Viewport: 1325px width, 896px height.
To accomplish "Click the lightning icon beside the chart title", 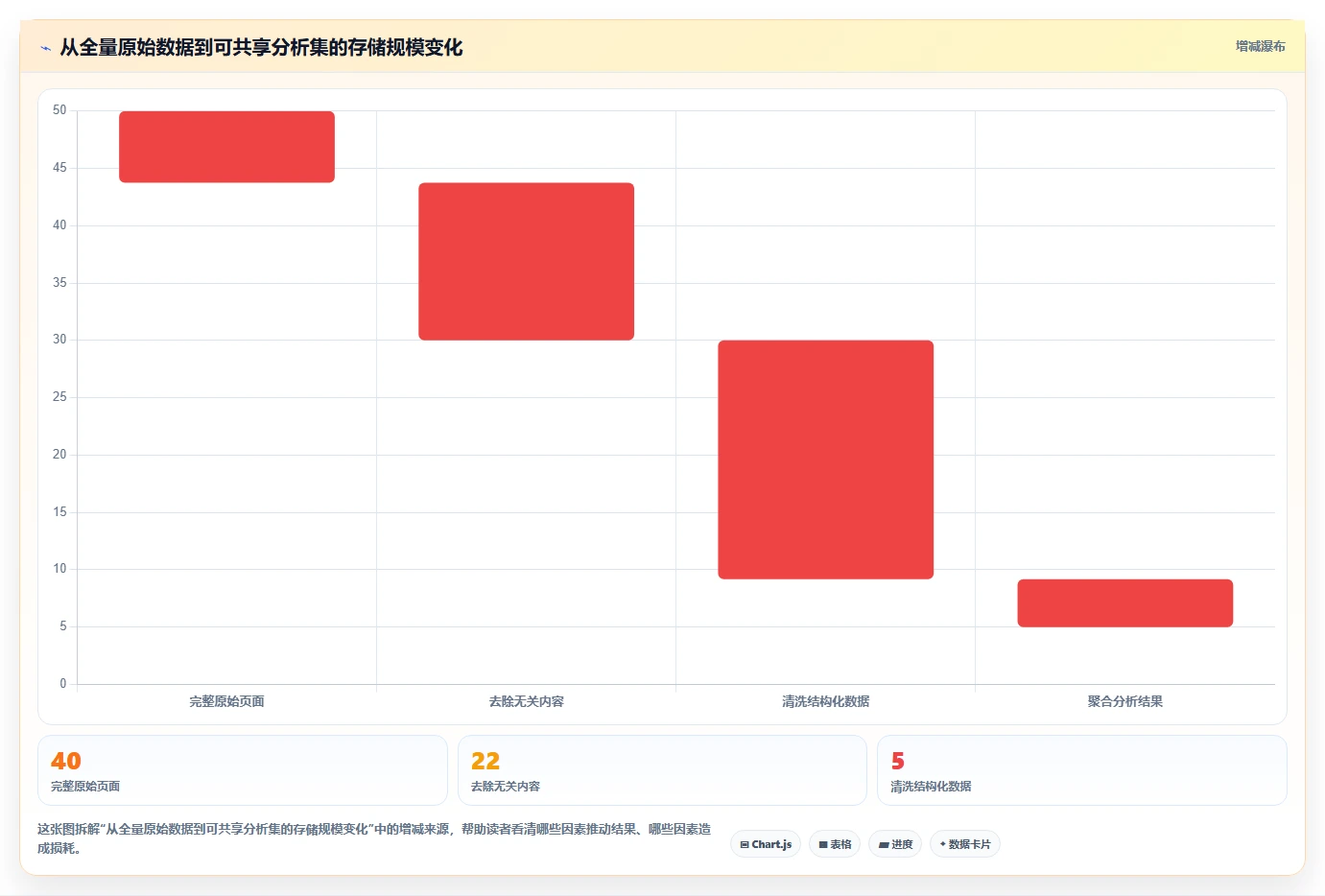I will coord(45,48).
